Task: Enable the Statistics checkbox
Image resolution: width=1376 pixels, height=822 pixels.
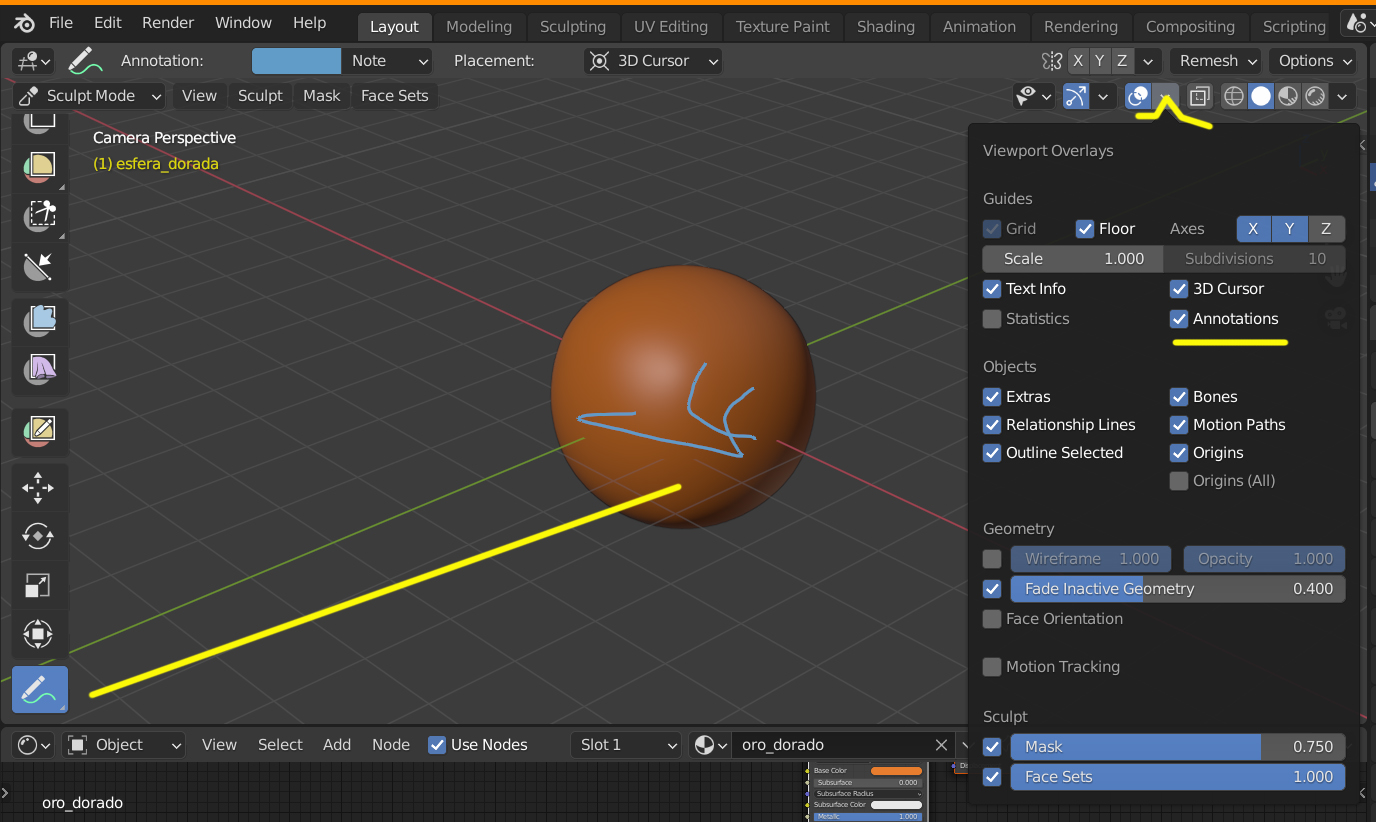Action: coord(992,319)
